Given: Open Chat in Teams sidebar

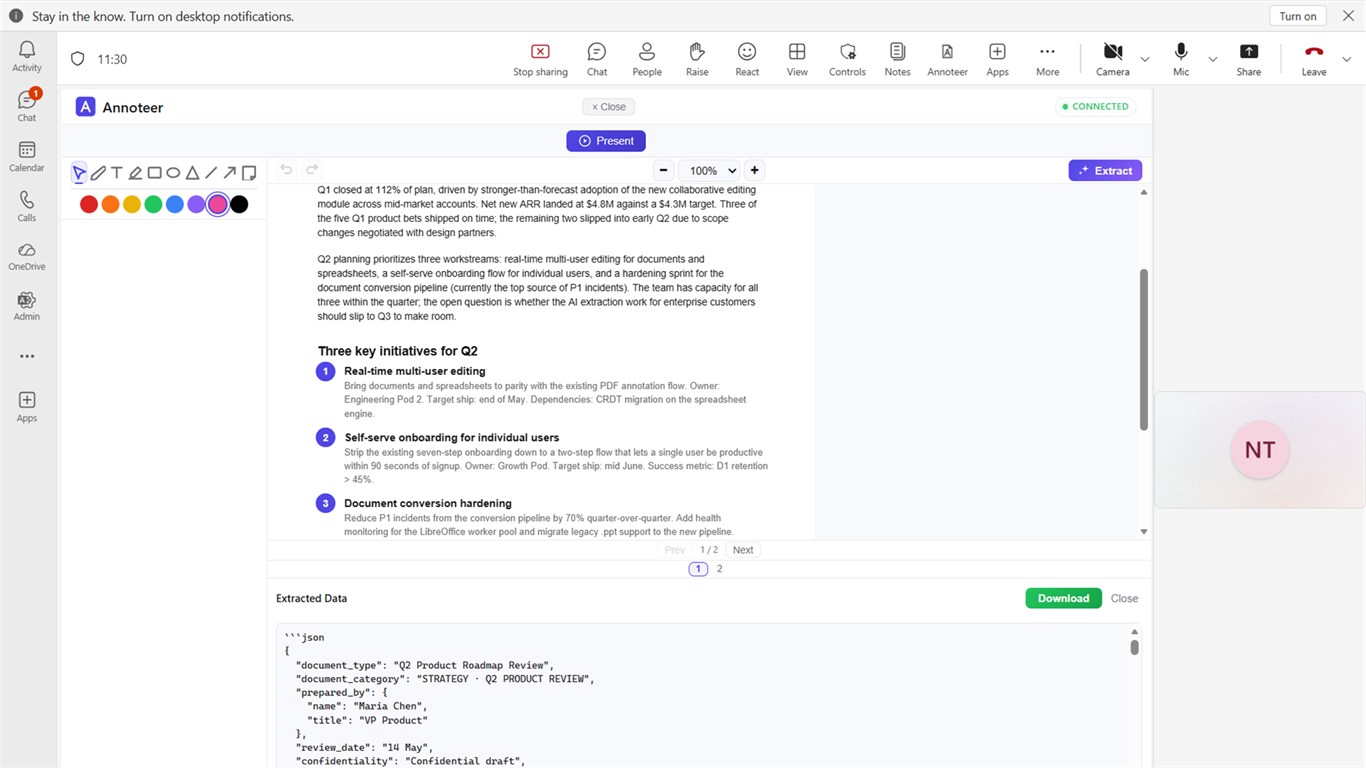Looking at the screenshot, I should pyautogui.click(x=27, y=106).
